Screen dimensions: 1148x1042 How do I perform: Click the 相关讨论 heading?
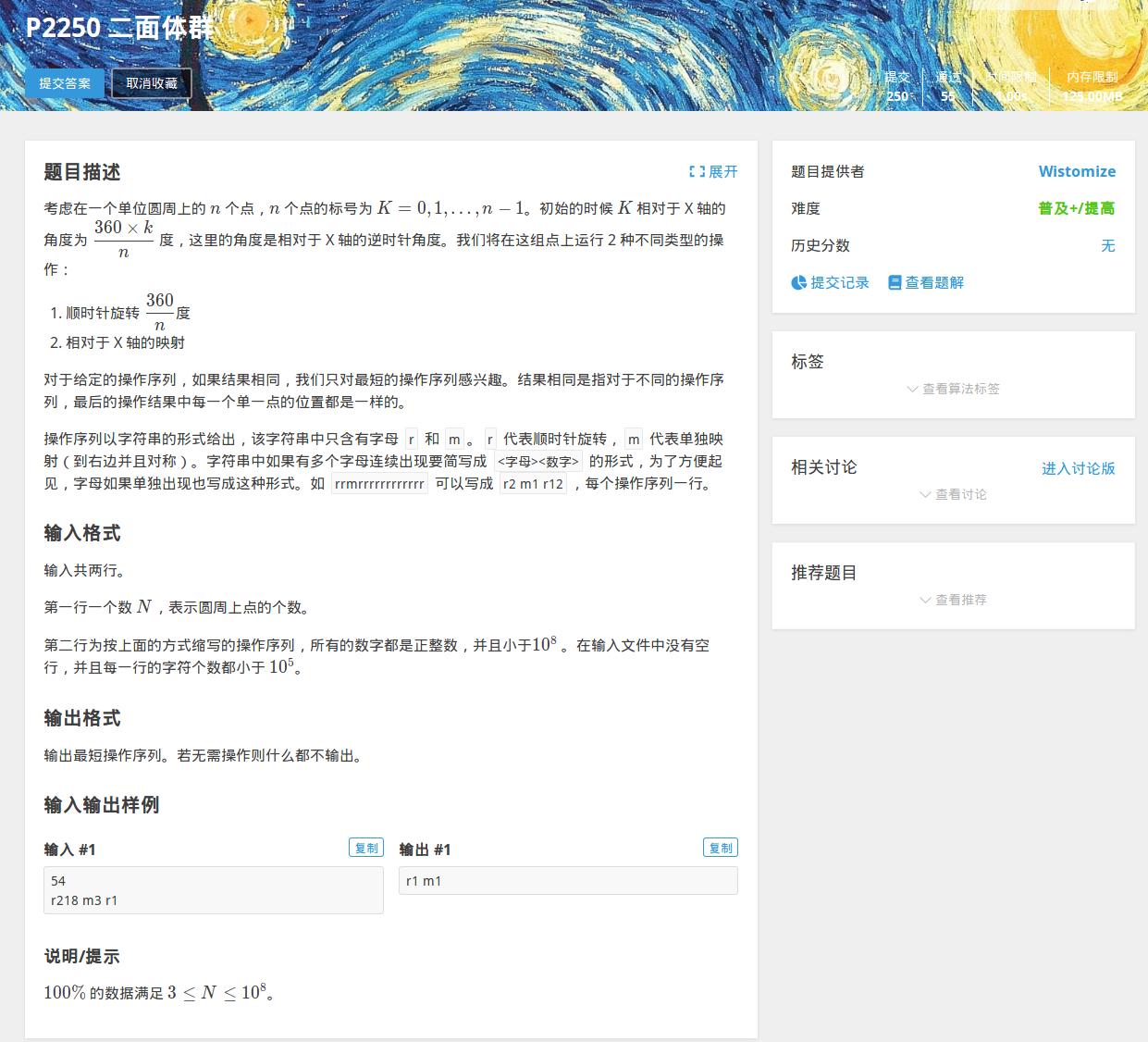[x=824, y=467]
